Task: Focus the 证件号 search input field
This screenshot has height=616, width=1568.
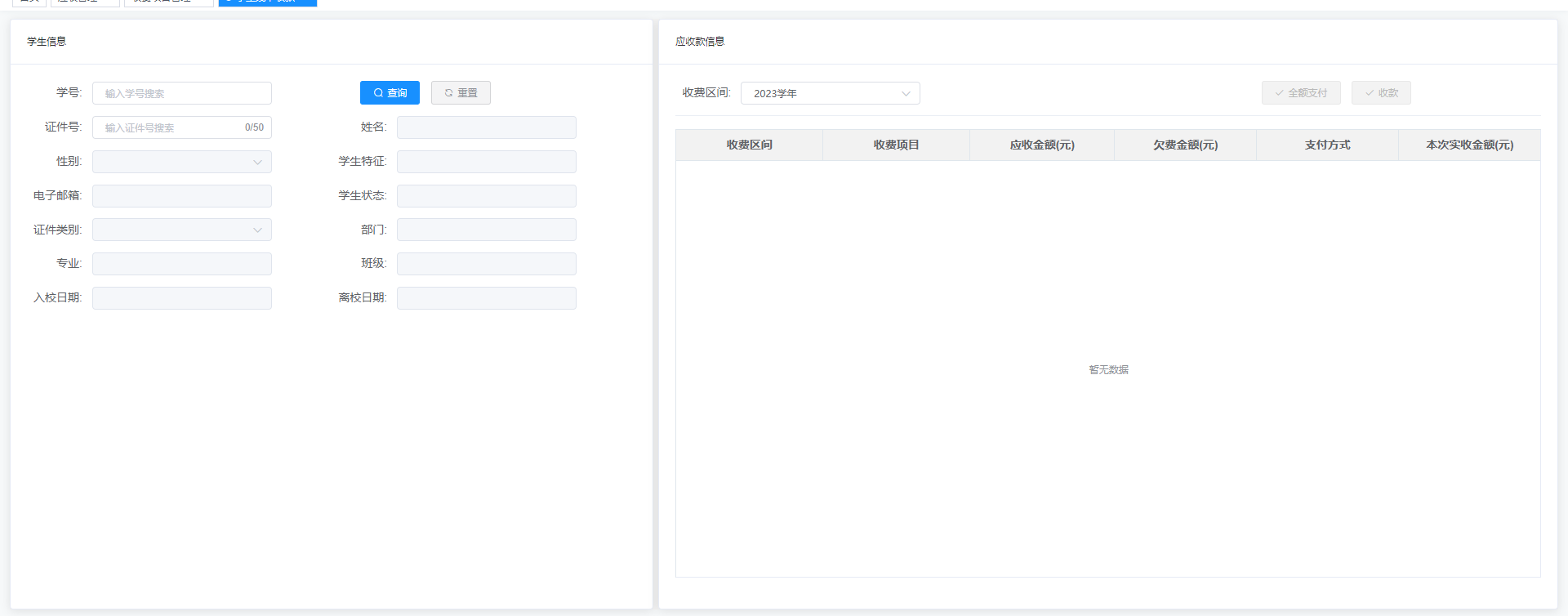Action: [182, 127]
